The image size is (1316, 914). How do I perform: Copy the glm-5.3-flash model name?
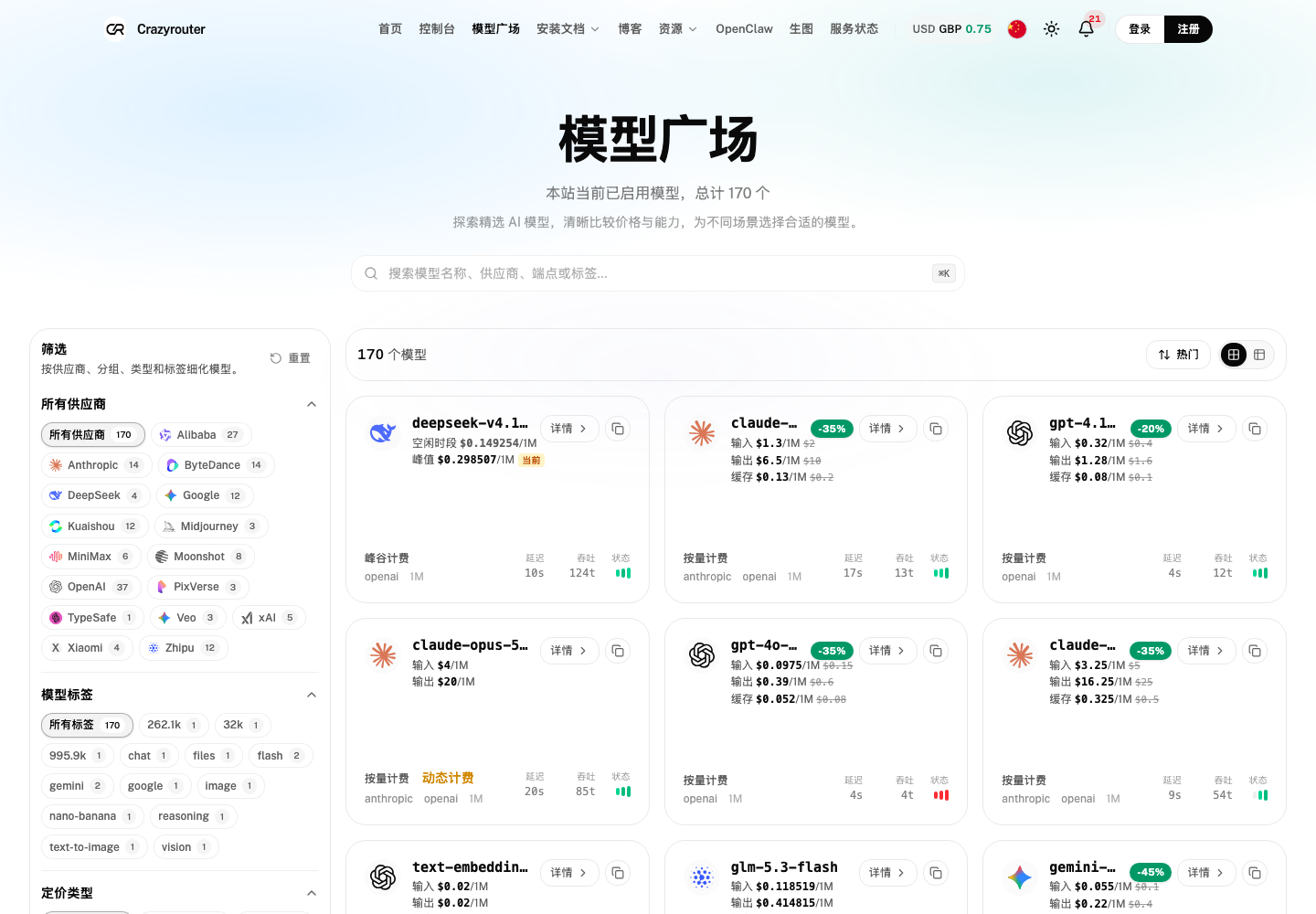[x=936, y=873]
